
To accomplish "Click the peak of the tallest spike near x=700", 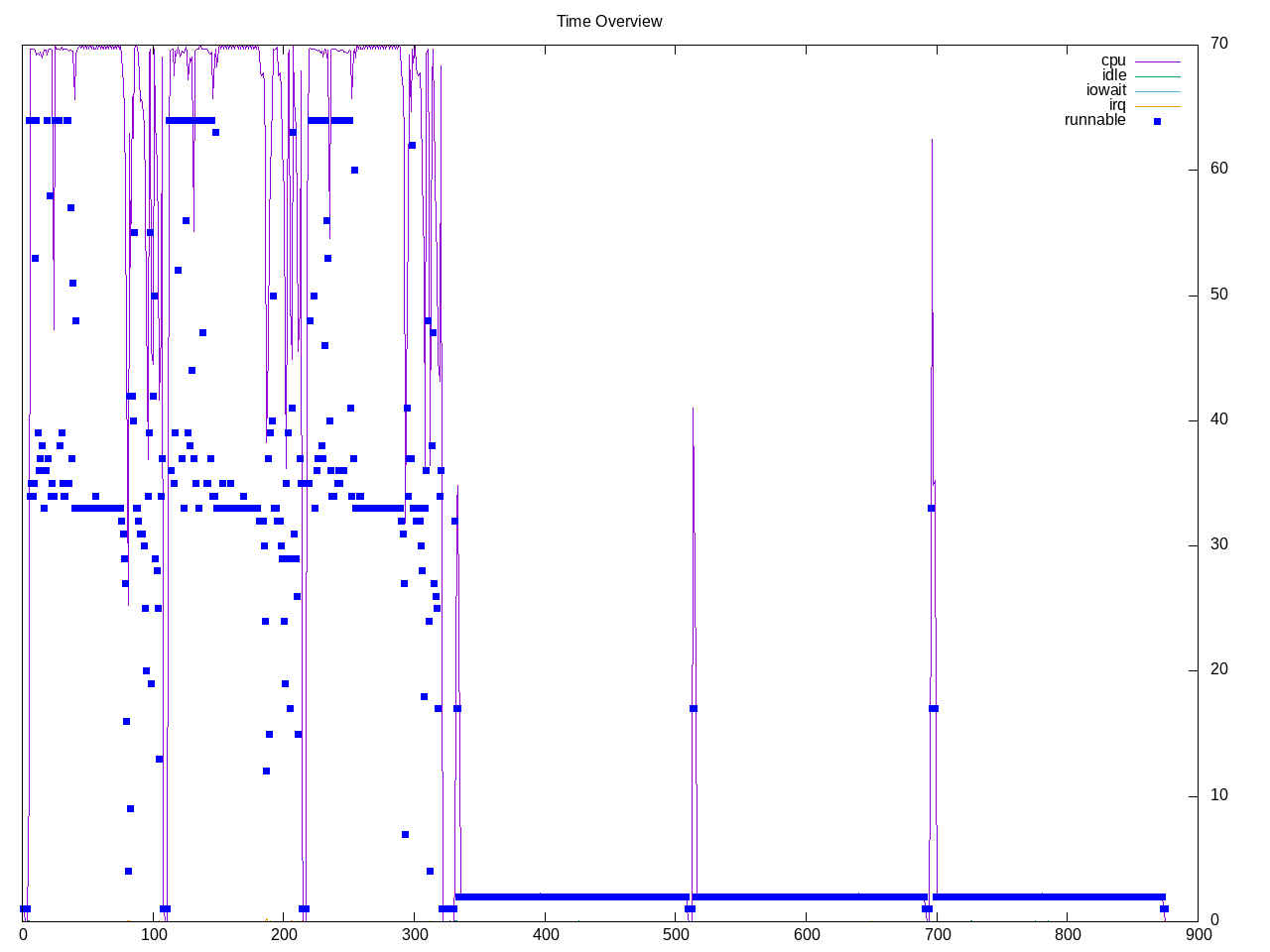I will pos(932,141).
